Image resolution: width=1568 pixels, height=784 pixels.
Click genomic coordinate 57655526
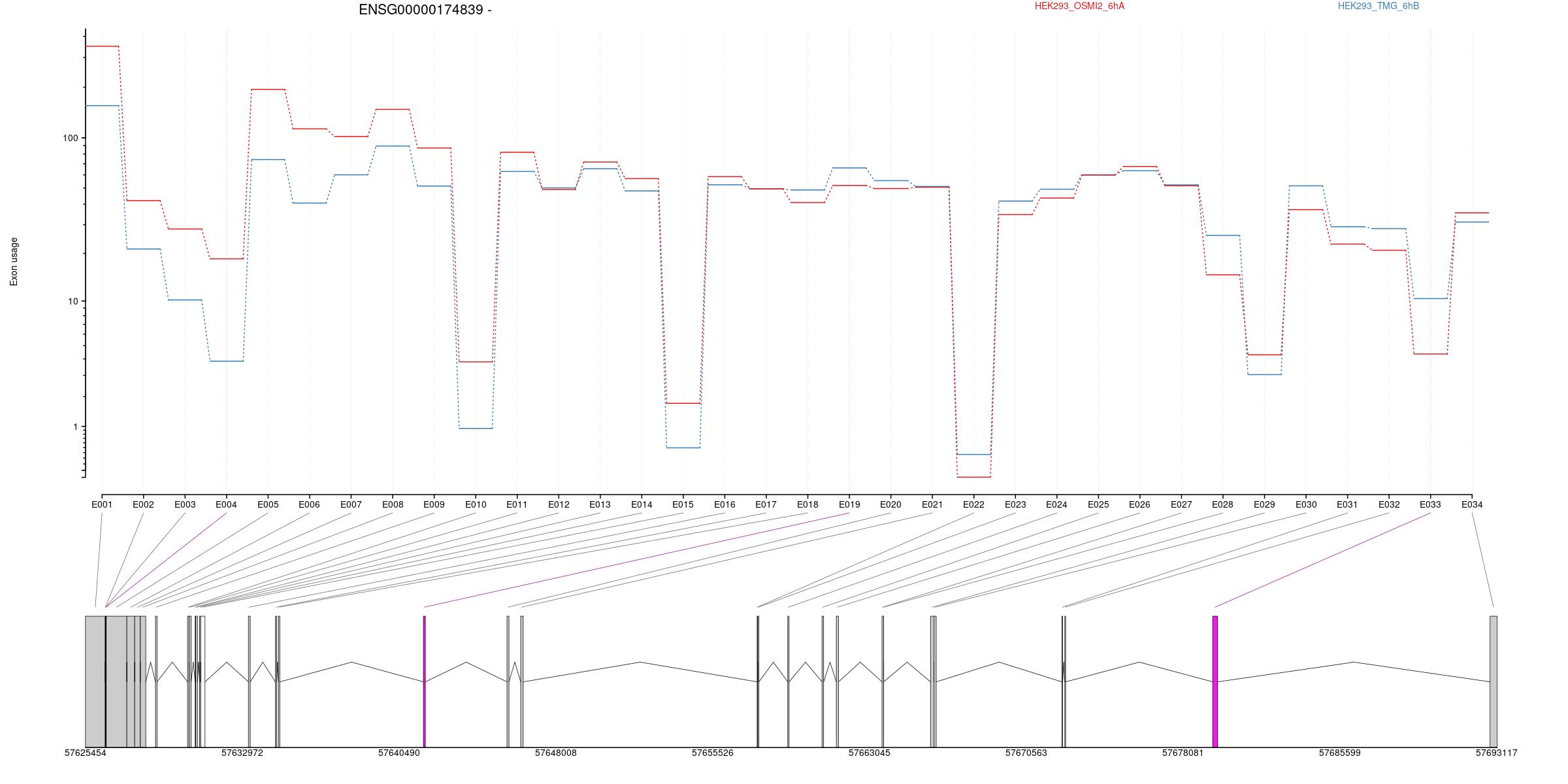[712, 753]
